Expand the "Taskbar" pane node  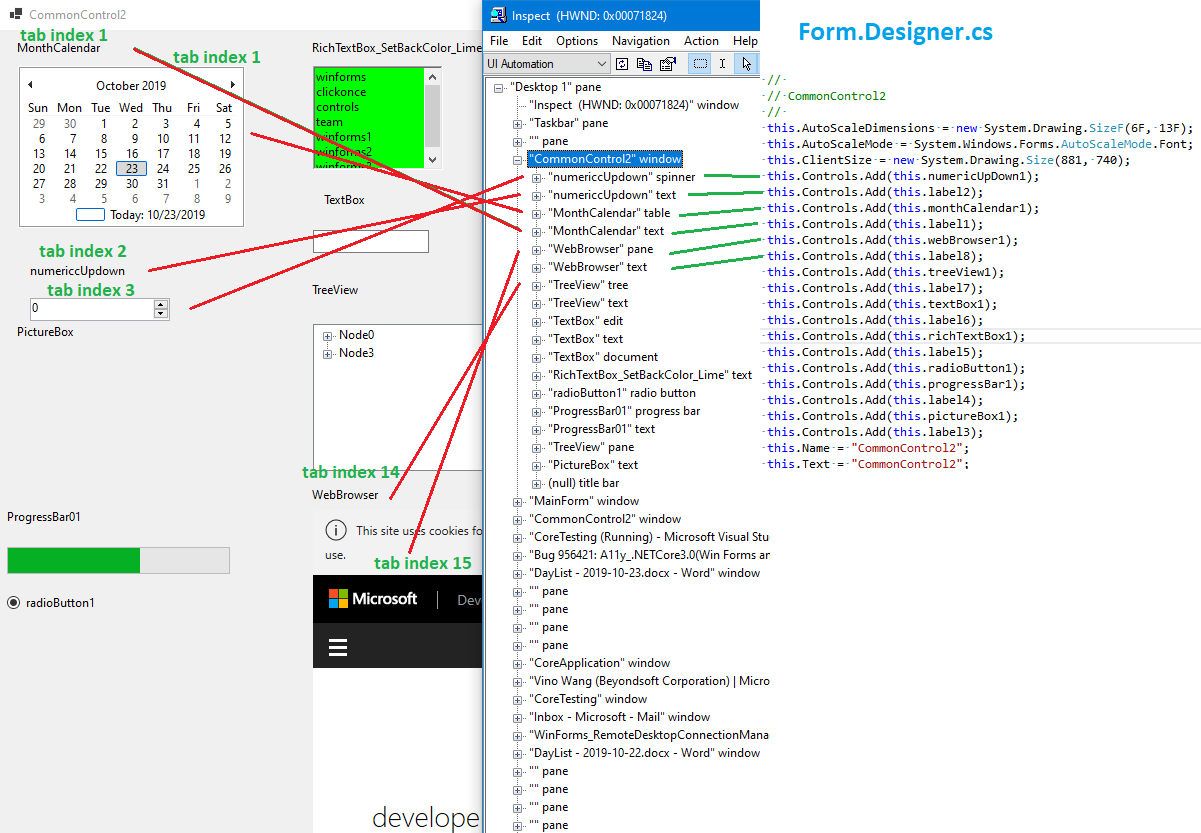pyautogui.click(x=518, y=123)
